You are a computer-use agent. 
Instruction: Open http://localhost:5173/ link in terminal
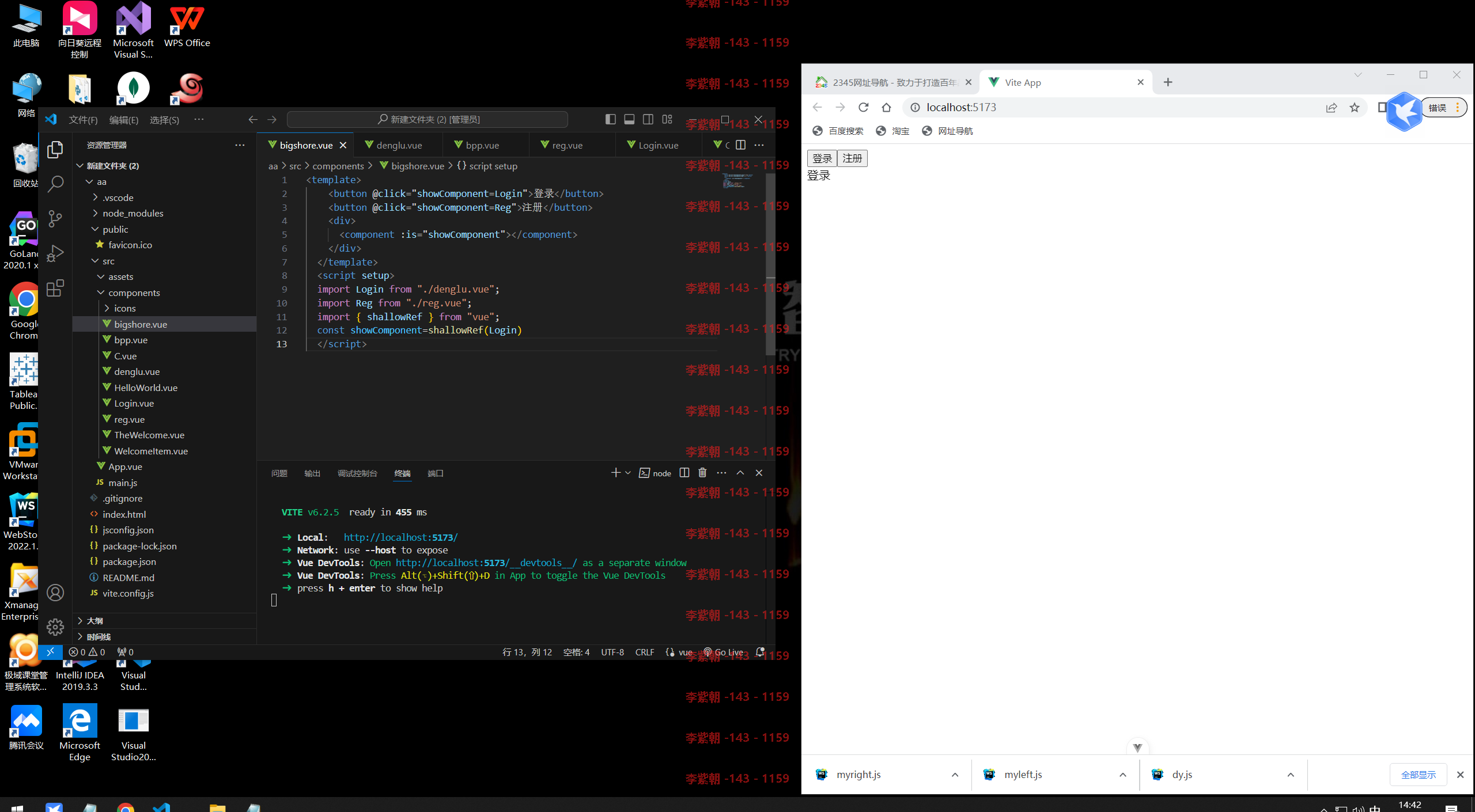[x=400, y=537]
